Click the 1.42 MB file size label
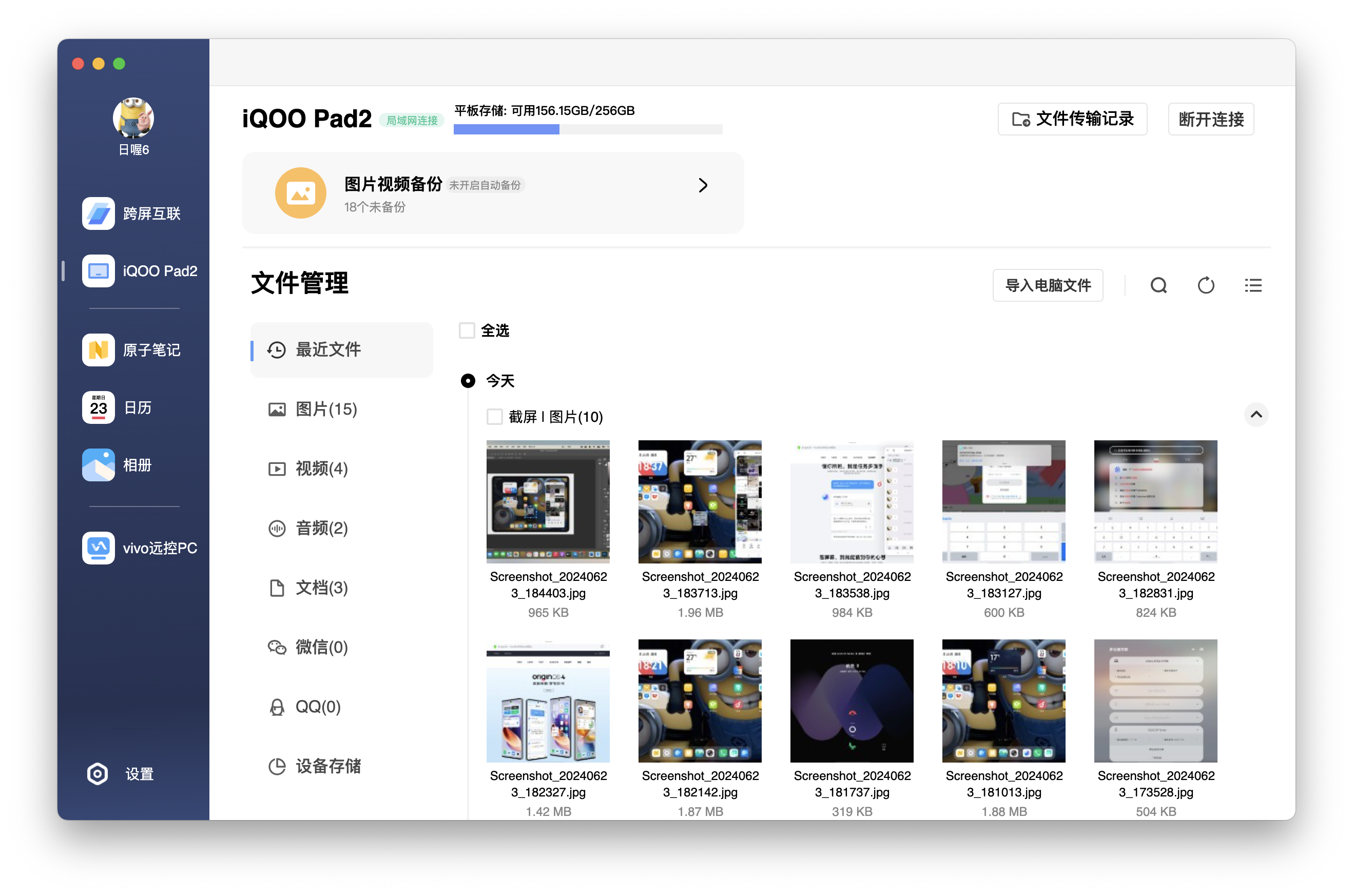This screenshot has height=896, width=1353. [x=548, y=811]
